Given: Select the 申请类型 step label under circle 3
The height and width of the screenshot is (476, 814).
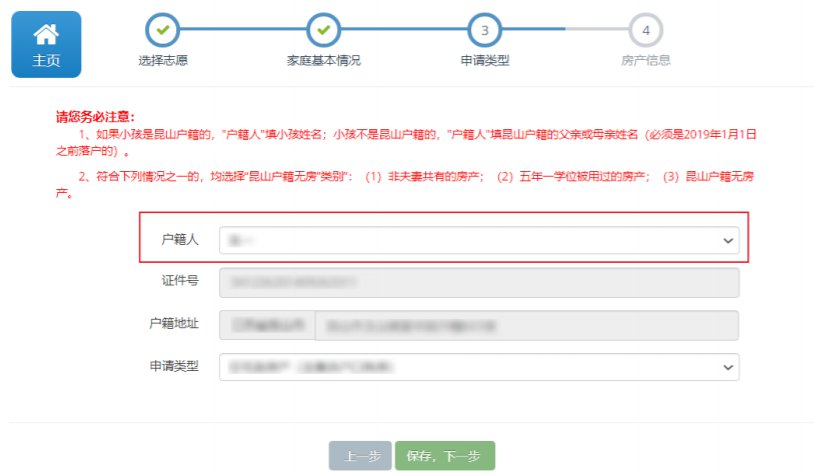Looking at the screenshot, I should [484, 60].
